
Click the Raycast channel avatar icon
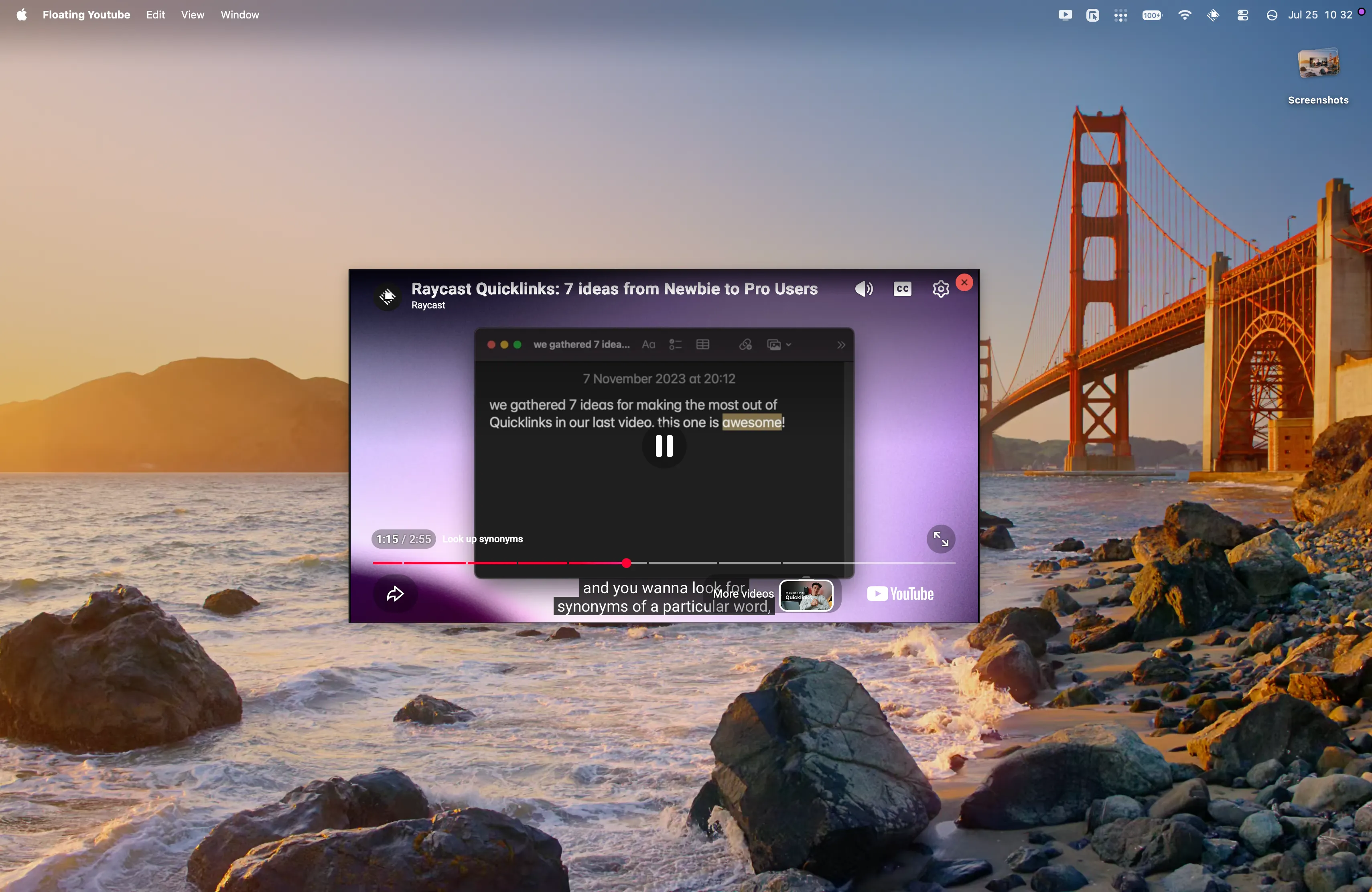coord(388,296)
